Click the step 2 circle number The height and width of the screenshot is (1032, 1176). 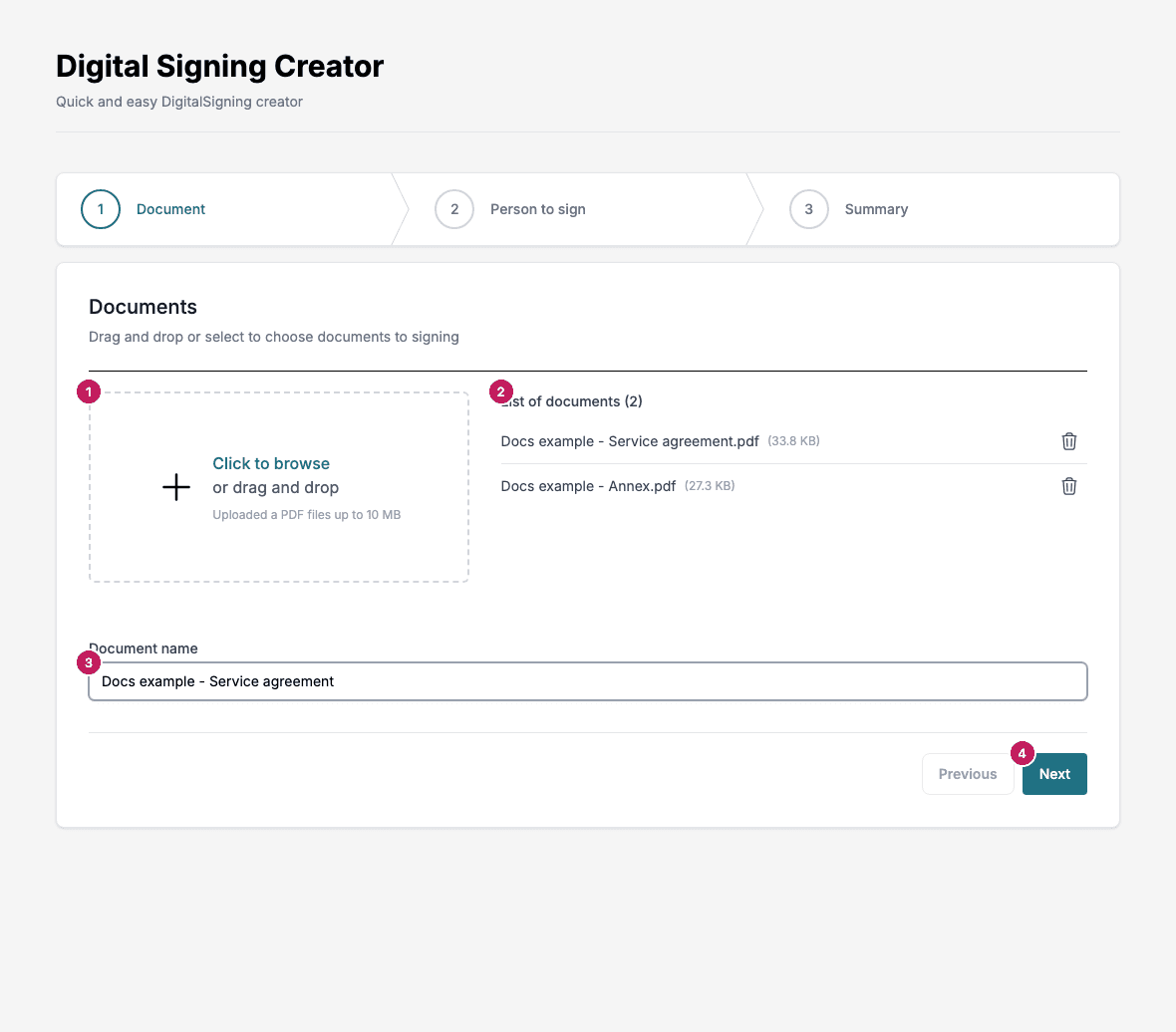click(x=454, y=209)
